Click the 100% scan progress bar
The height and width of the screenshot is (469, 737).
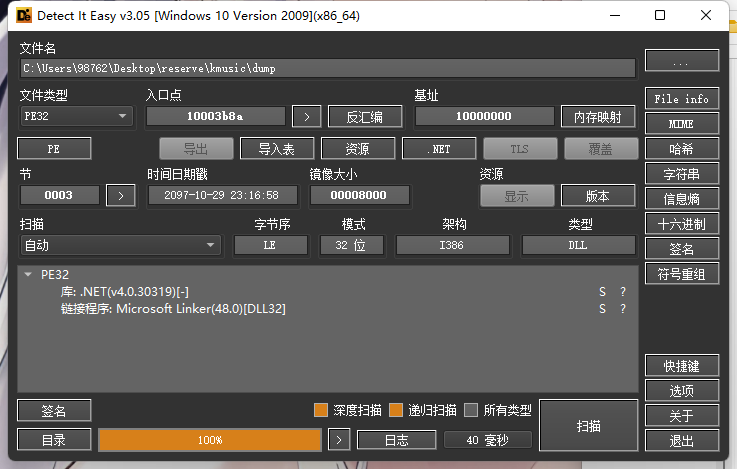(210, 440)
